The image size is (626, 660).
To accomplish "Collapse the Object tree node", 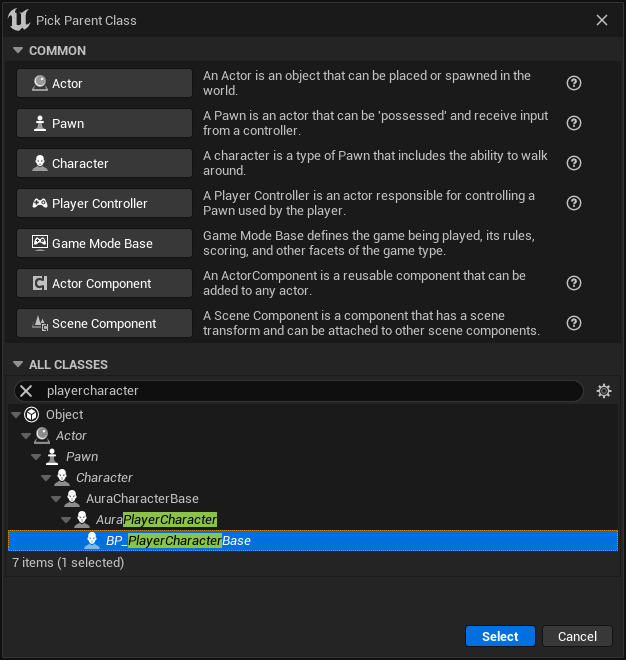I will click(x=15, y=415).
